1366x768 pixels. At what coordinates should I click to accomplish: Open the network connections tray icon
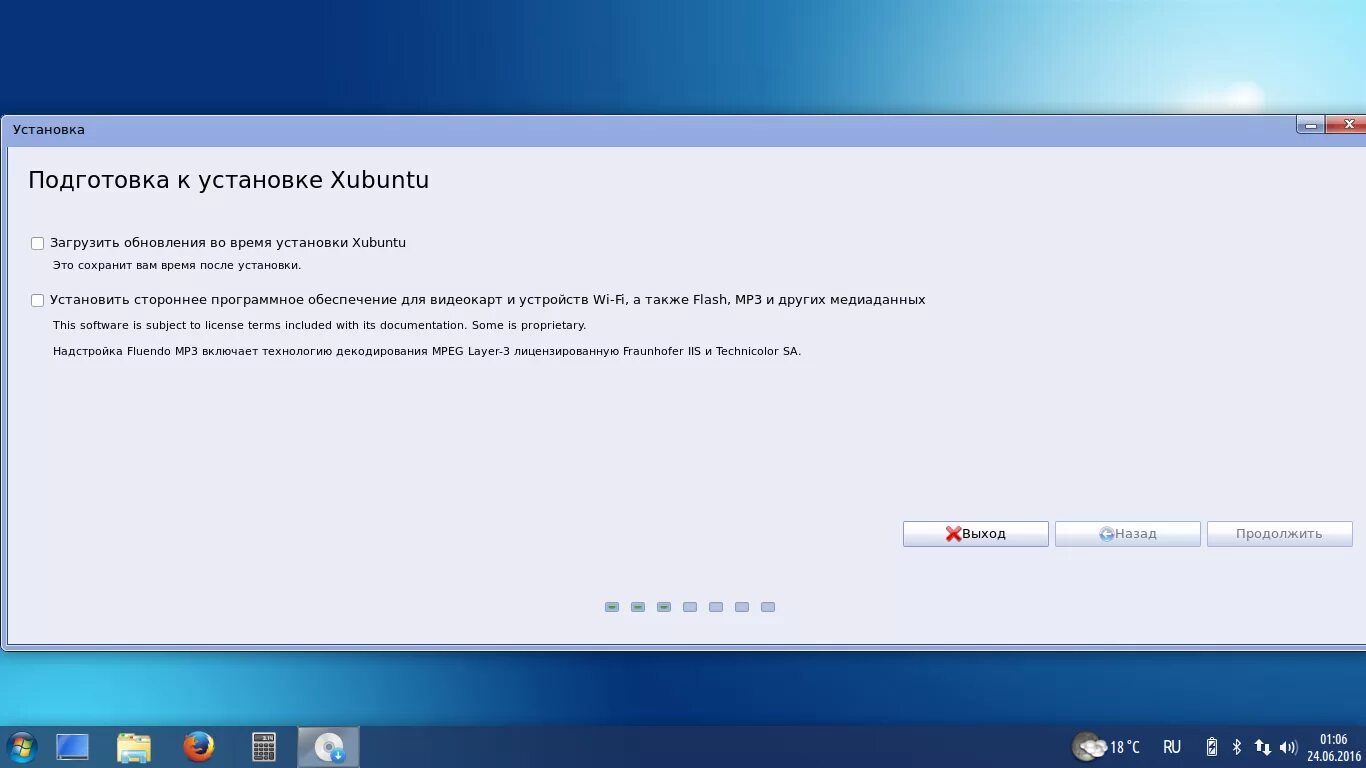coord(1262,747)
